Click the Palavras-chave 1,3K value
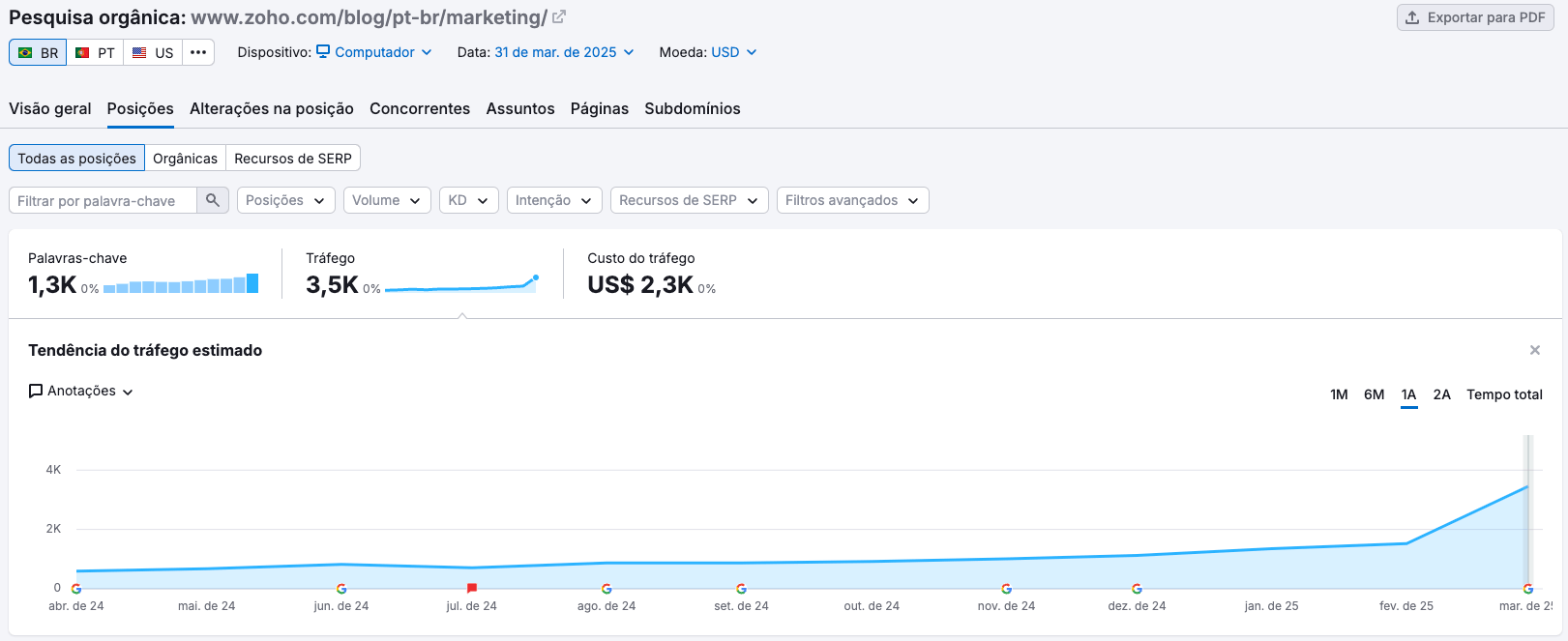1568x641 pixels. coord(52,285)
